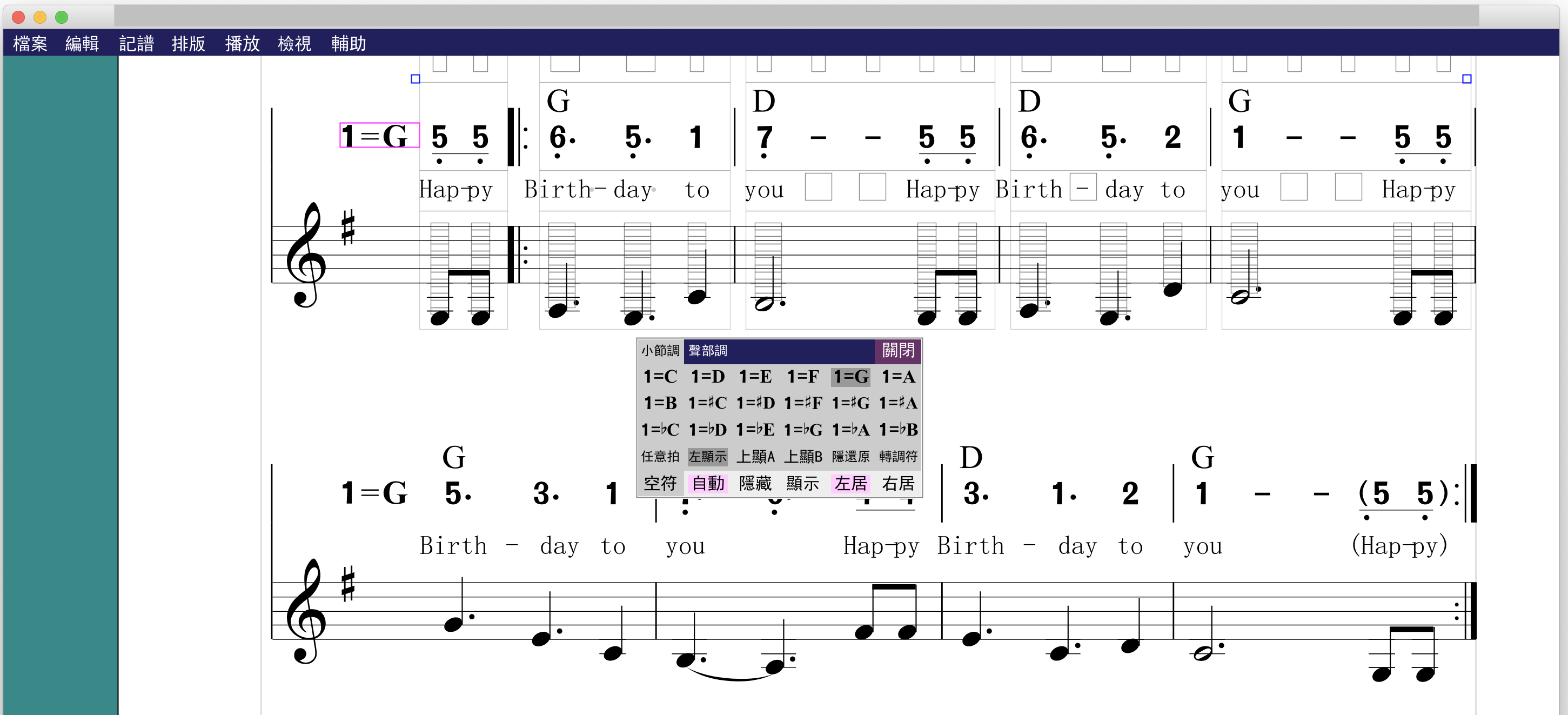
Task: Click the magenta-boxed 1=G key signature
Action: 379,136
